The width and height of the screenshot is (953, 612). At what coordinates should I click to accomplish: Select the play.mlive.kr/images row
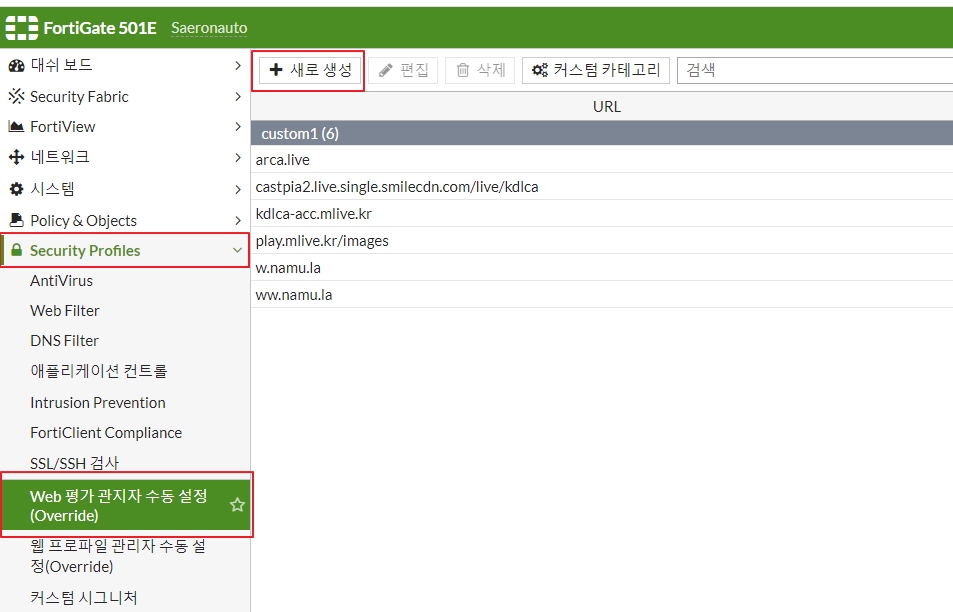click(x=602, y=241)
